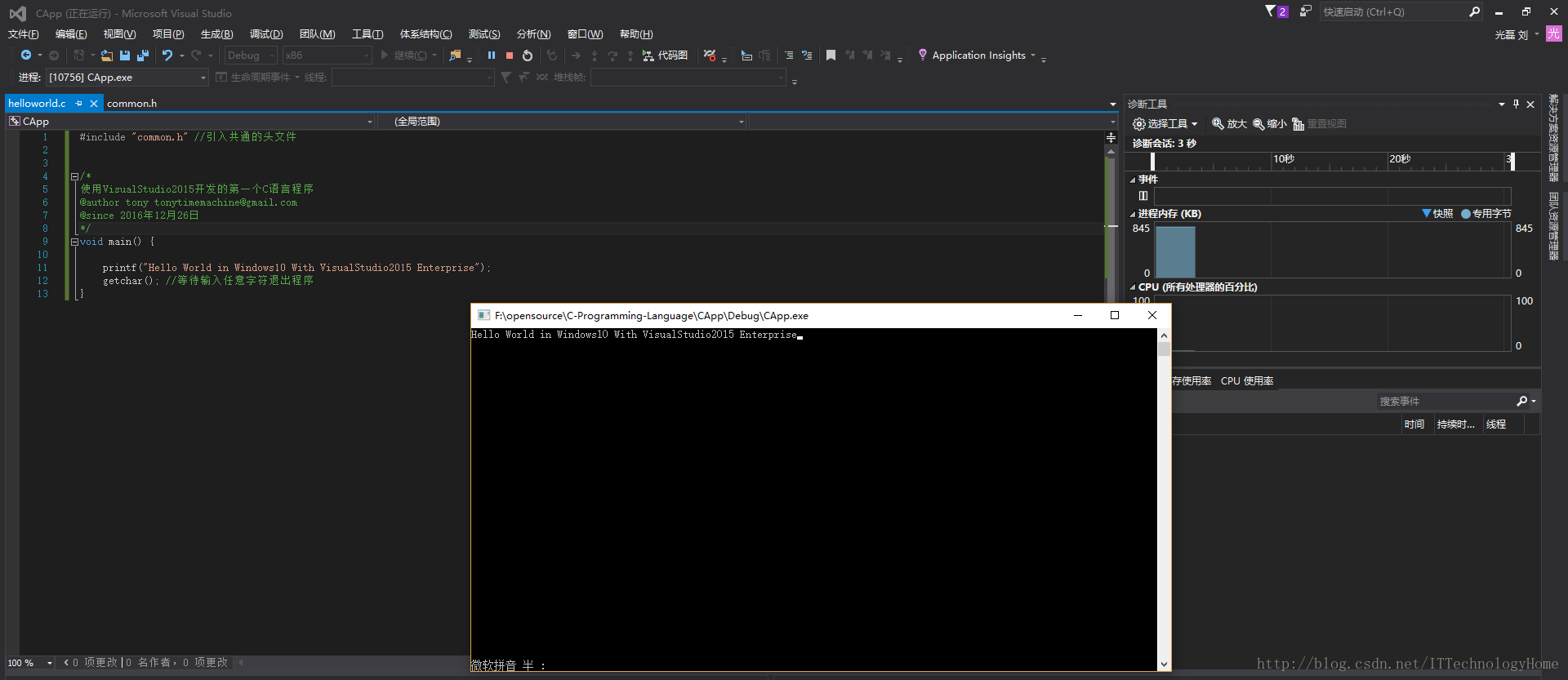This screenshot has width=1568, height=680.
Task: Click the Quick Launch search magnifier
Action: 1474,11
